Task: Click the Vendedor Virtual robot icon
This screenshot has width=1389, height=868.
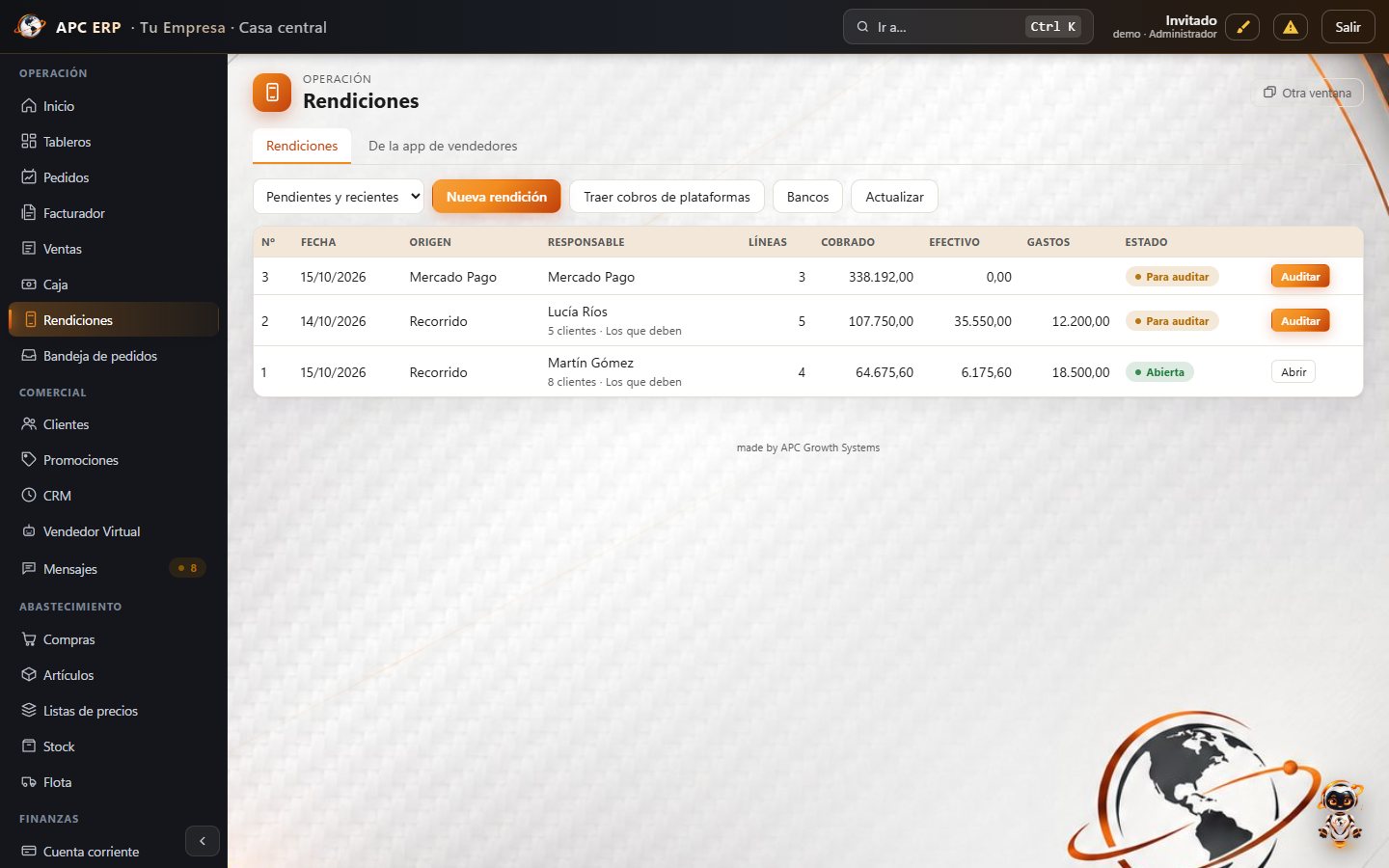Action: click(29, 531)
